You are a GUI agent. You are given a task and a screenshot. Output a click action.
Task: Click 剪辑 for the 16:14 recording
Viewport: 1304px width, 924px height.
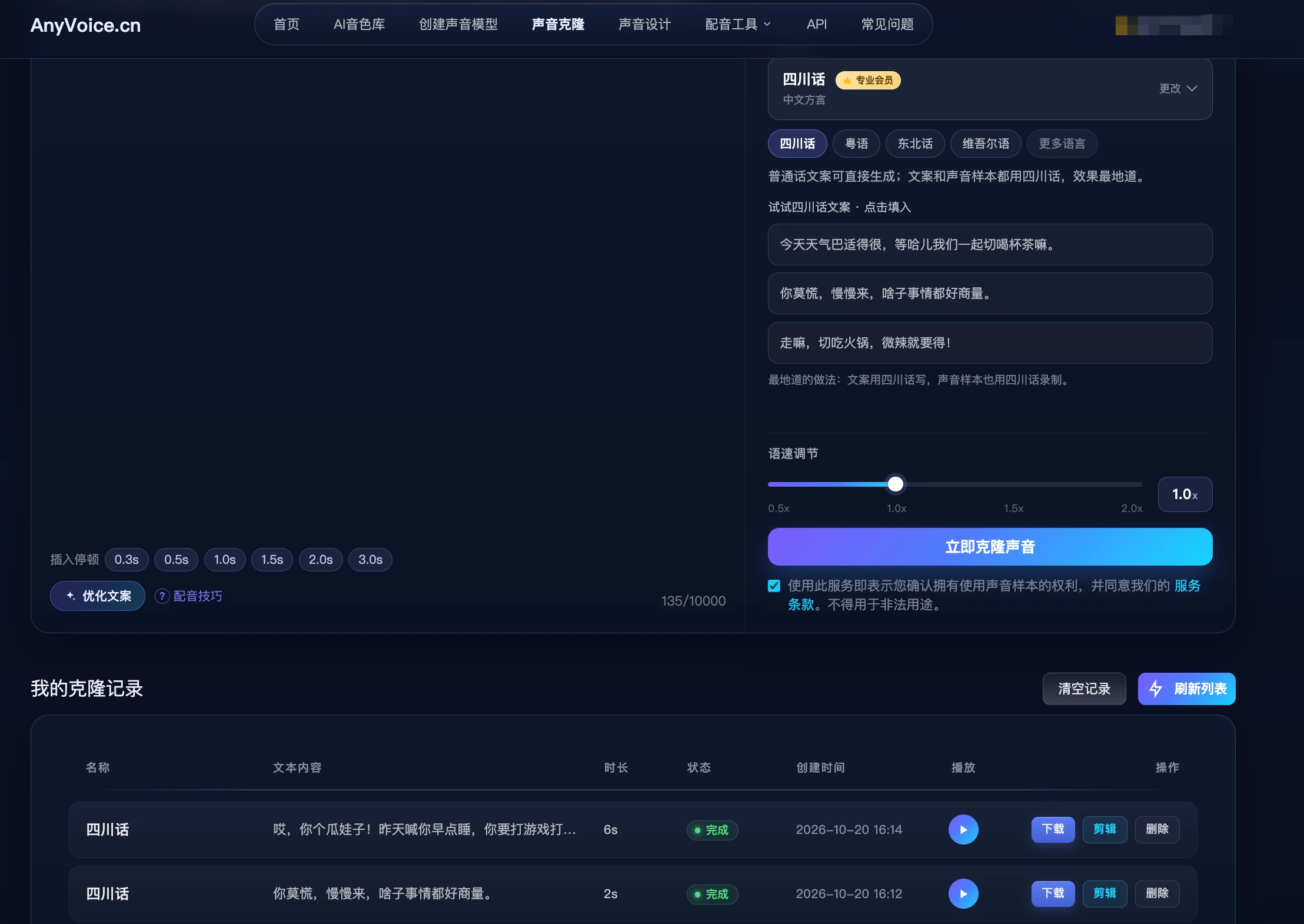pyautogui.click(x=1105, y=829)
